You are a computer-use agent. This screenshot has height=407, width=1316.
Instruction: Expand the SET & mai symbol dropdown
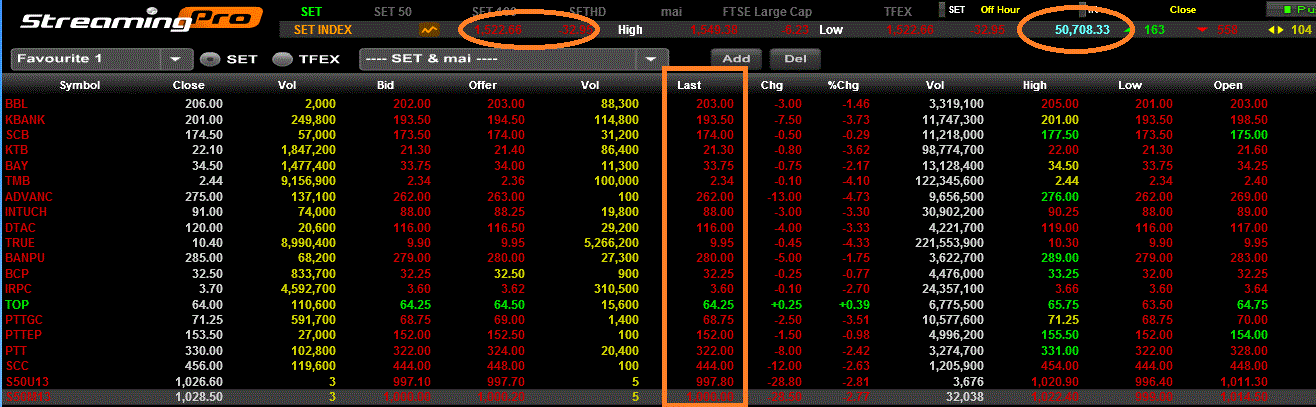652,59
